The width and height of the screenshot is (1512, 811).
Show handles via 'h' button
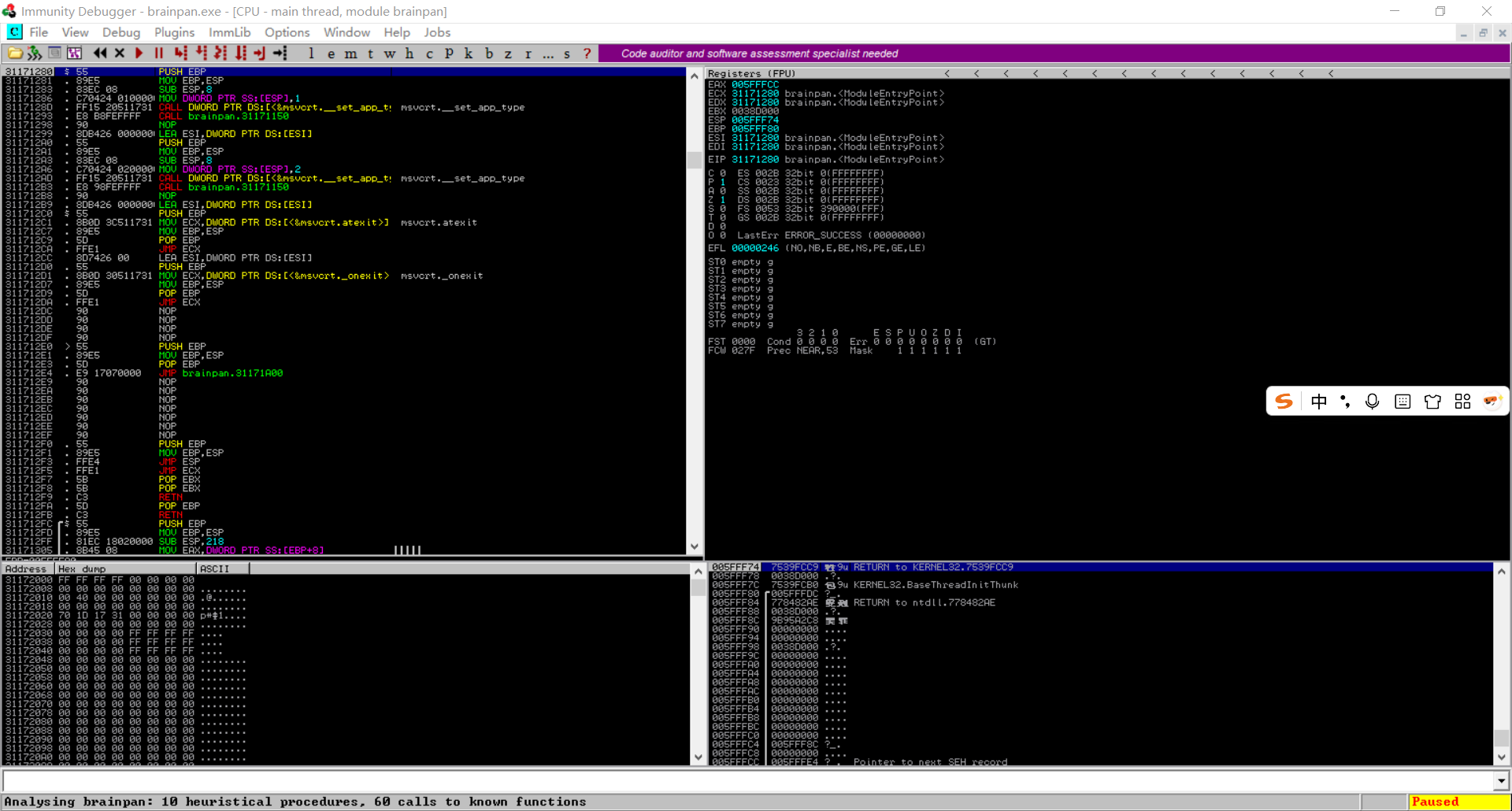409,54
